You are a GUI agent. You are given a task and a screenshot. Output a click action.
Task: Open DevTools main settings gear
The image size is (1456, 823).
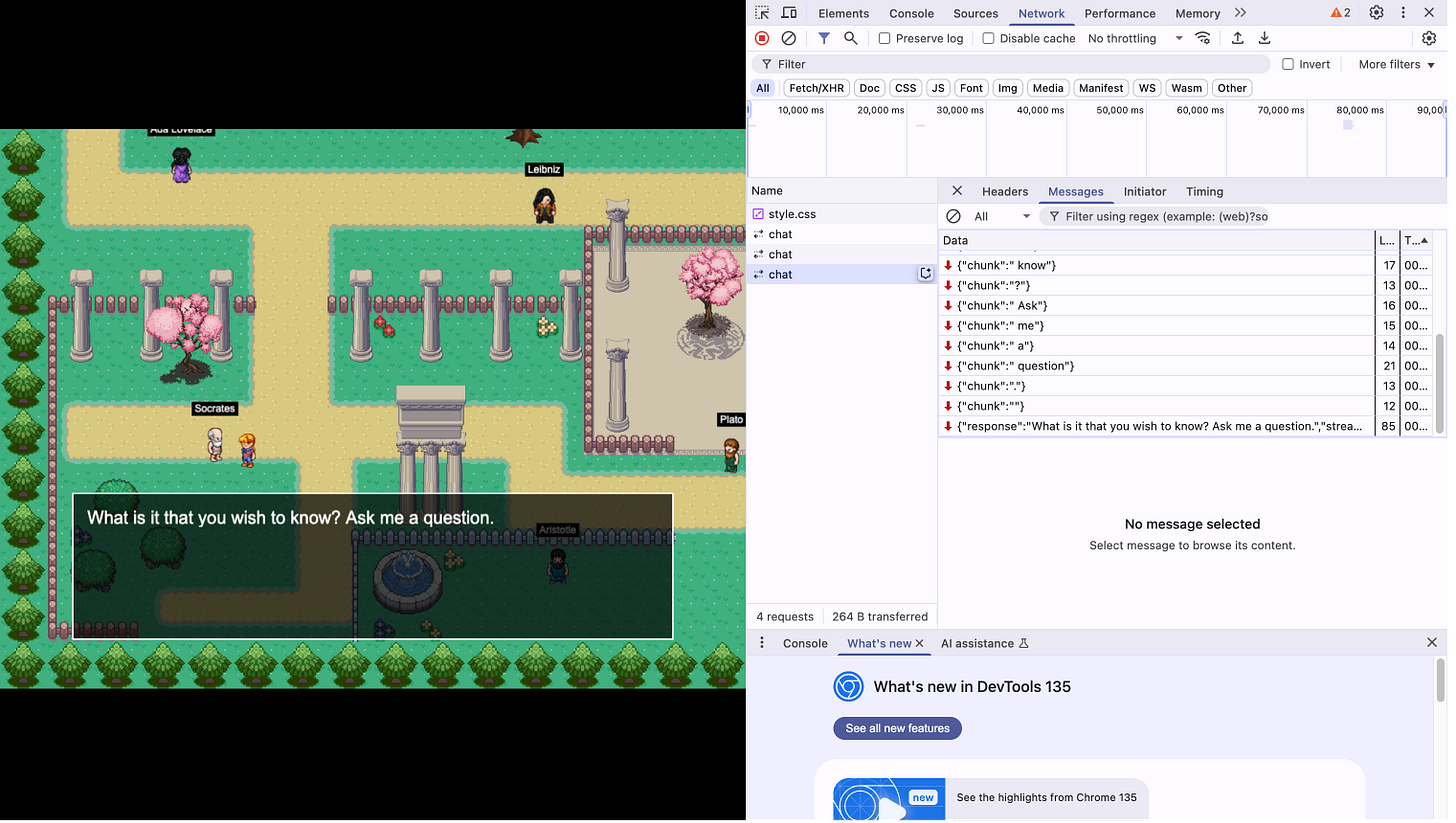(x=1377, y=13)
